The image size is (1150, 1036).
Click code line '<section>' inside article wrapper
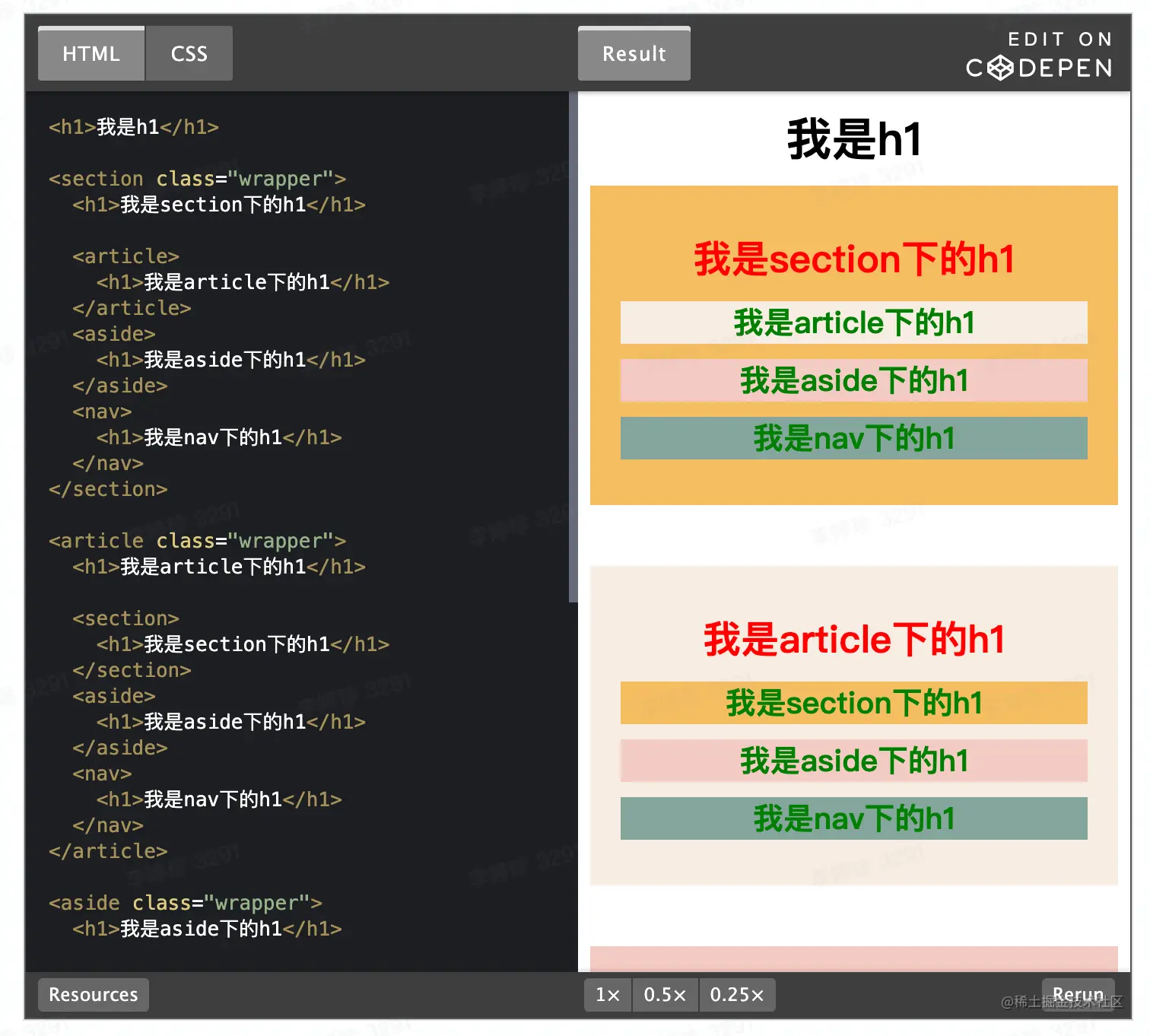point(126,618)
